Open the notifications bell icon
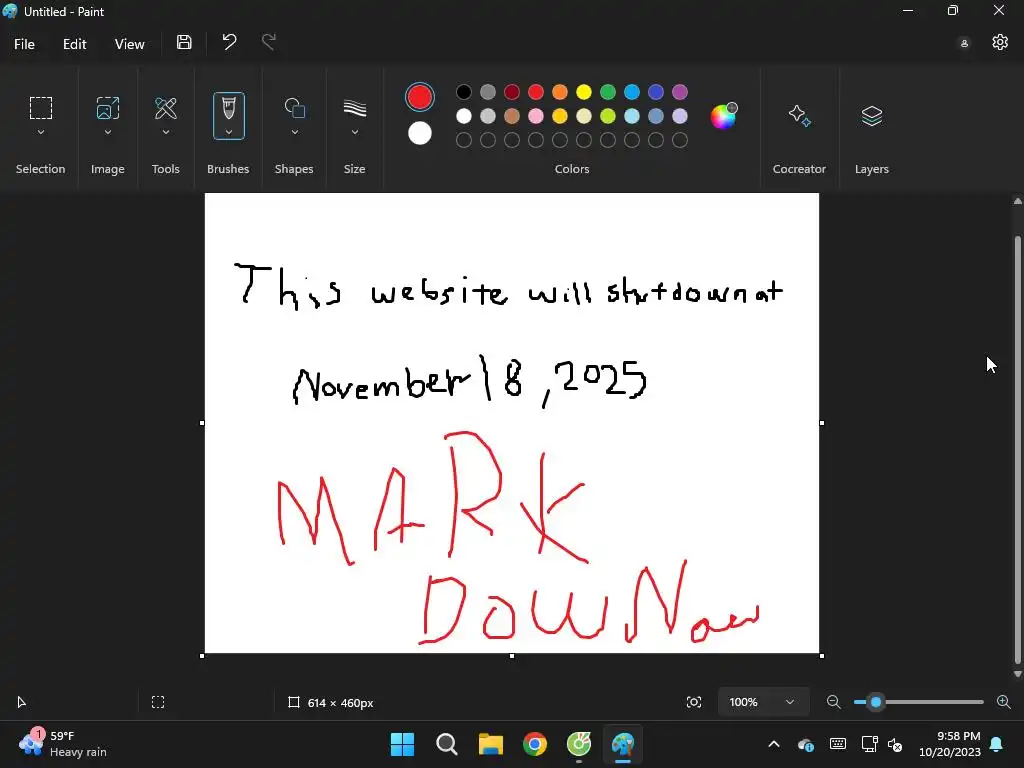 [x=997, y=744]
